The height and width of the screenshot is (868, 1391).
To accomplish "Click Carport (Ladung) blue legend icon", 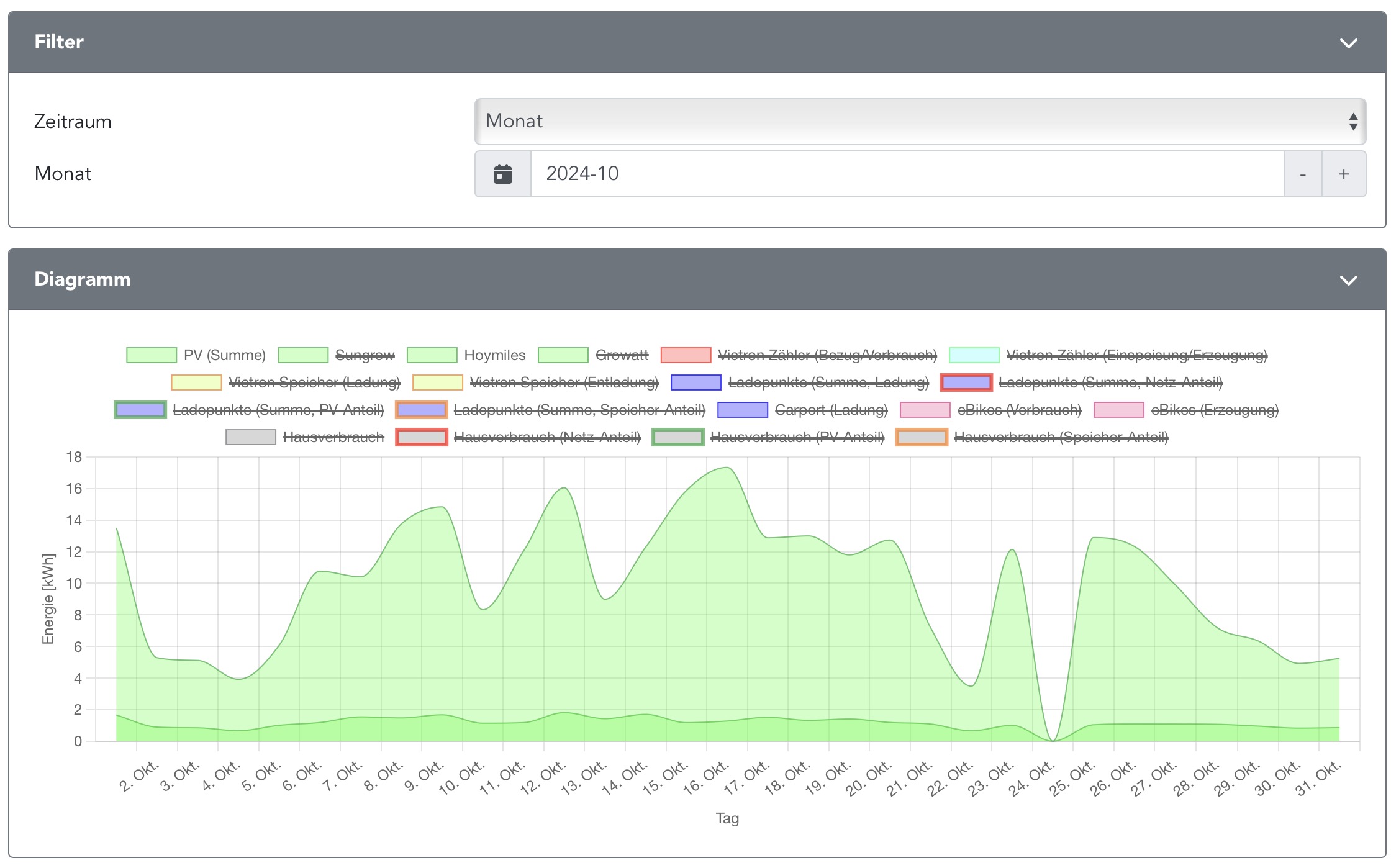I will (742, 410).
